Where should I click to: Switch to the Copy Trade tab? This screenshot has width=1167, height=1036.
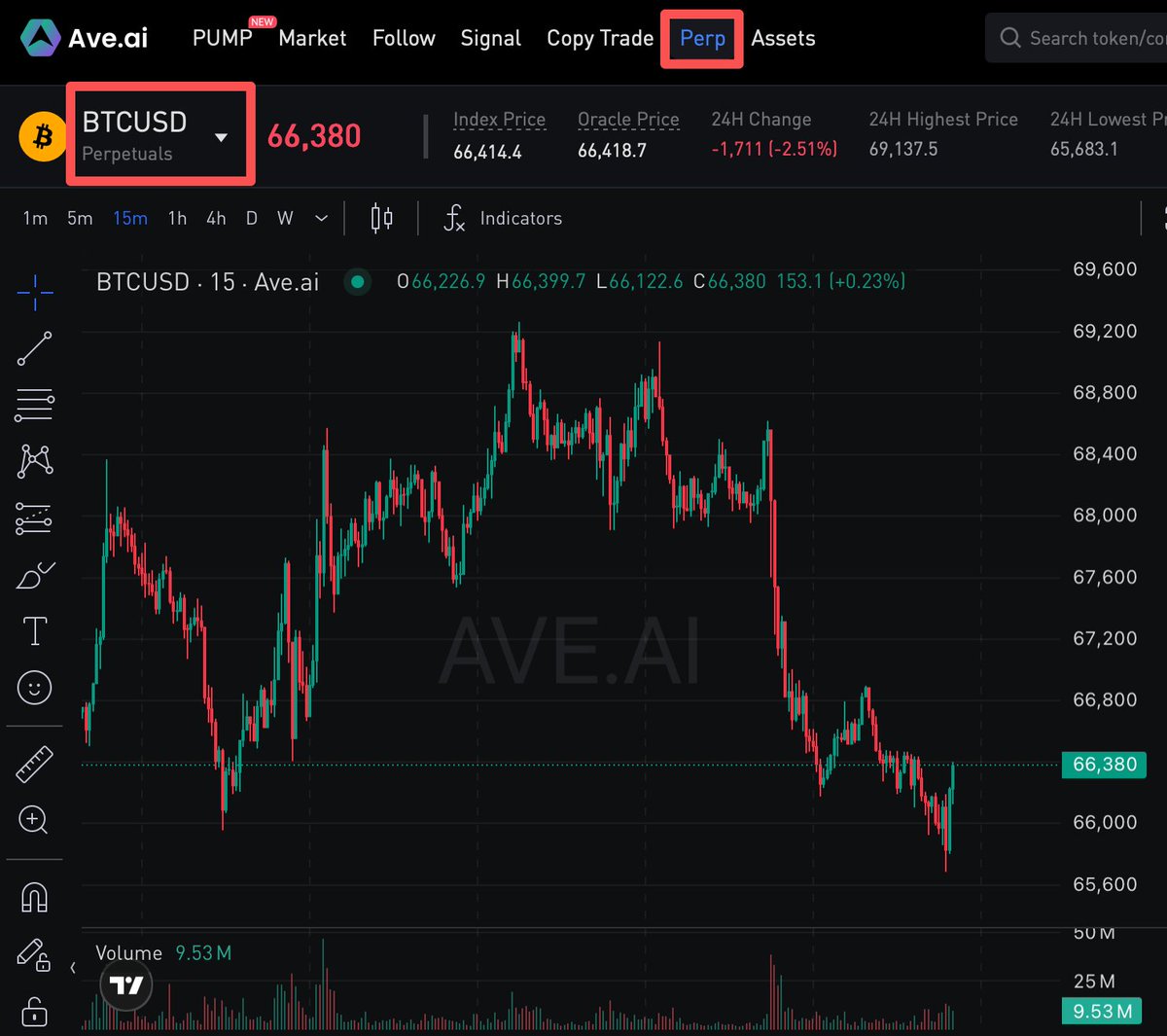click(600, 39)
